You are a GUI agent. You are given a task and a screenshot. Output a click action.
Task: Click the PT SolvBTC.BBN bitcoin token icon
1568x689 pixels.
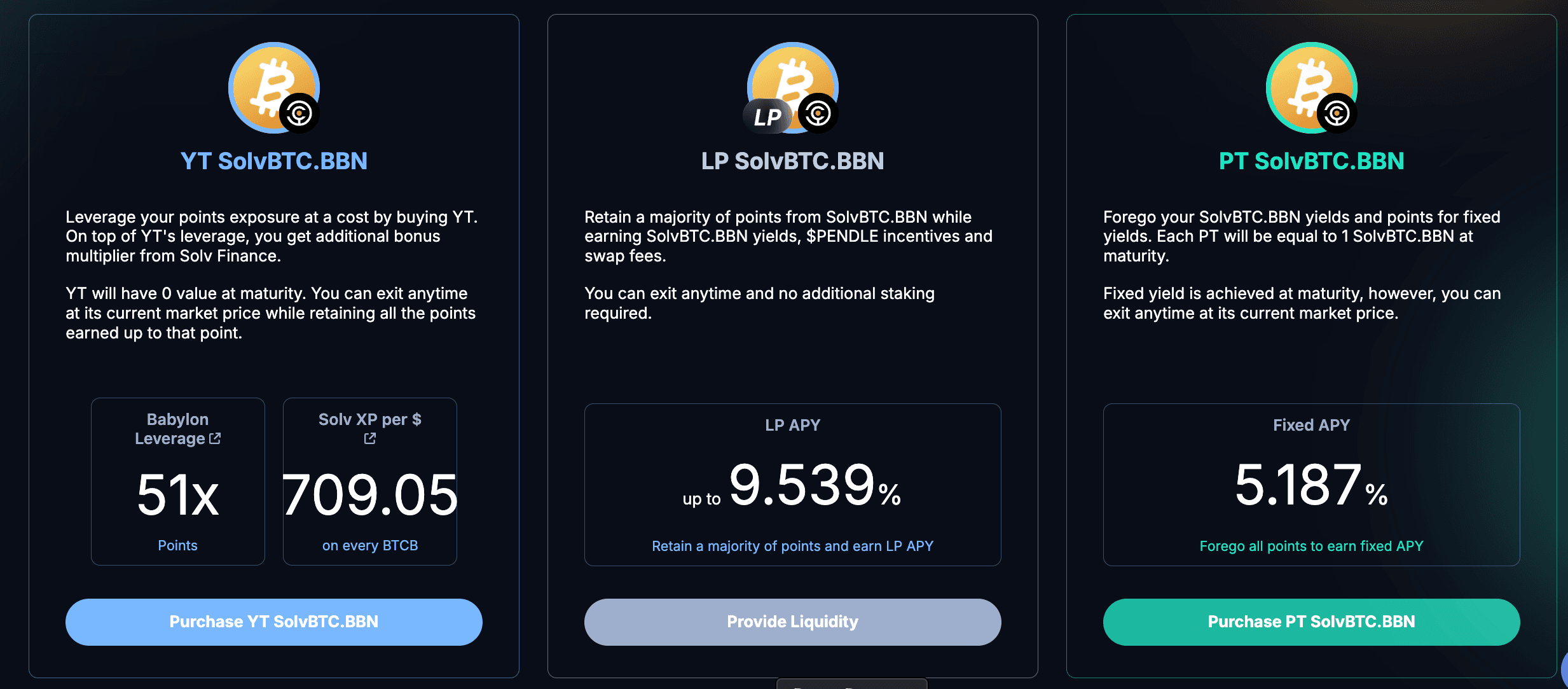[x=1311, y=87]
